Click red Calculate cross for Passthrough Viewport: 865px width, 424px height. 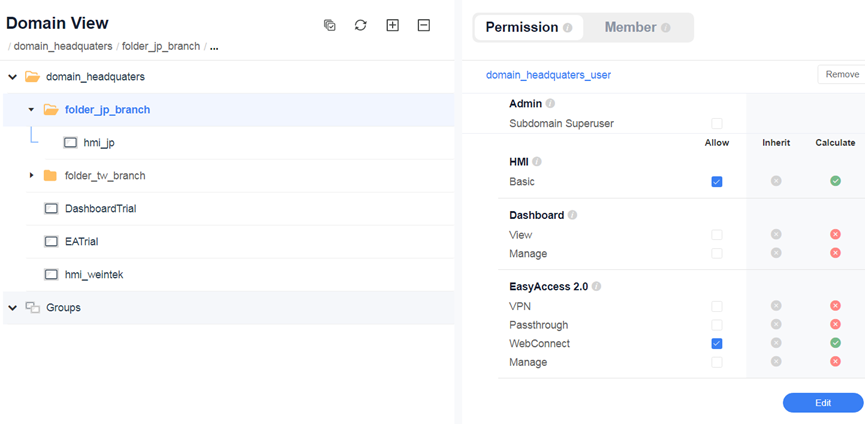(x=835, y=324)
